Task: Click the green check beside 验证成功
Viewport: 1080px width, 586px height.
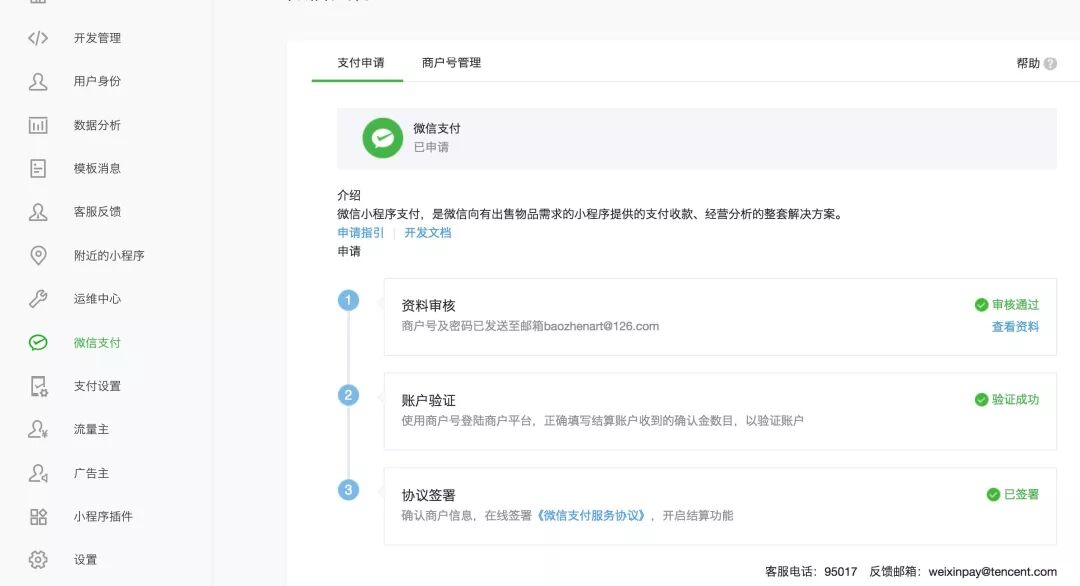Action: (x=982, y=400)
